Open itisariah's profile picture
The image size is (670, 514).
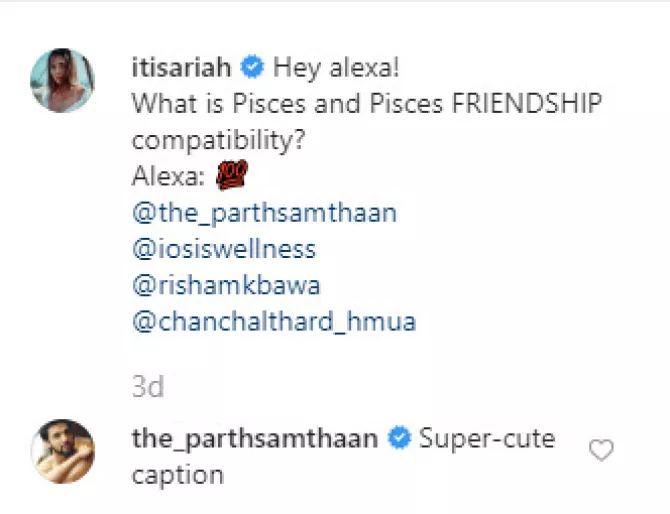[x=63, y=78]
